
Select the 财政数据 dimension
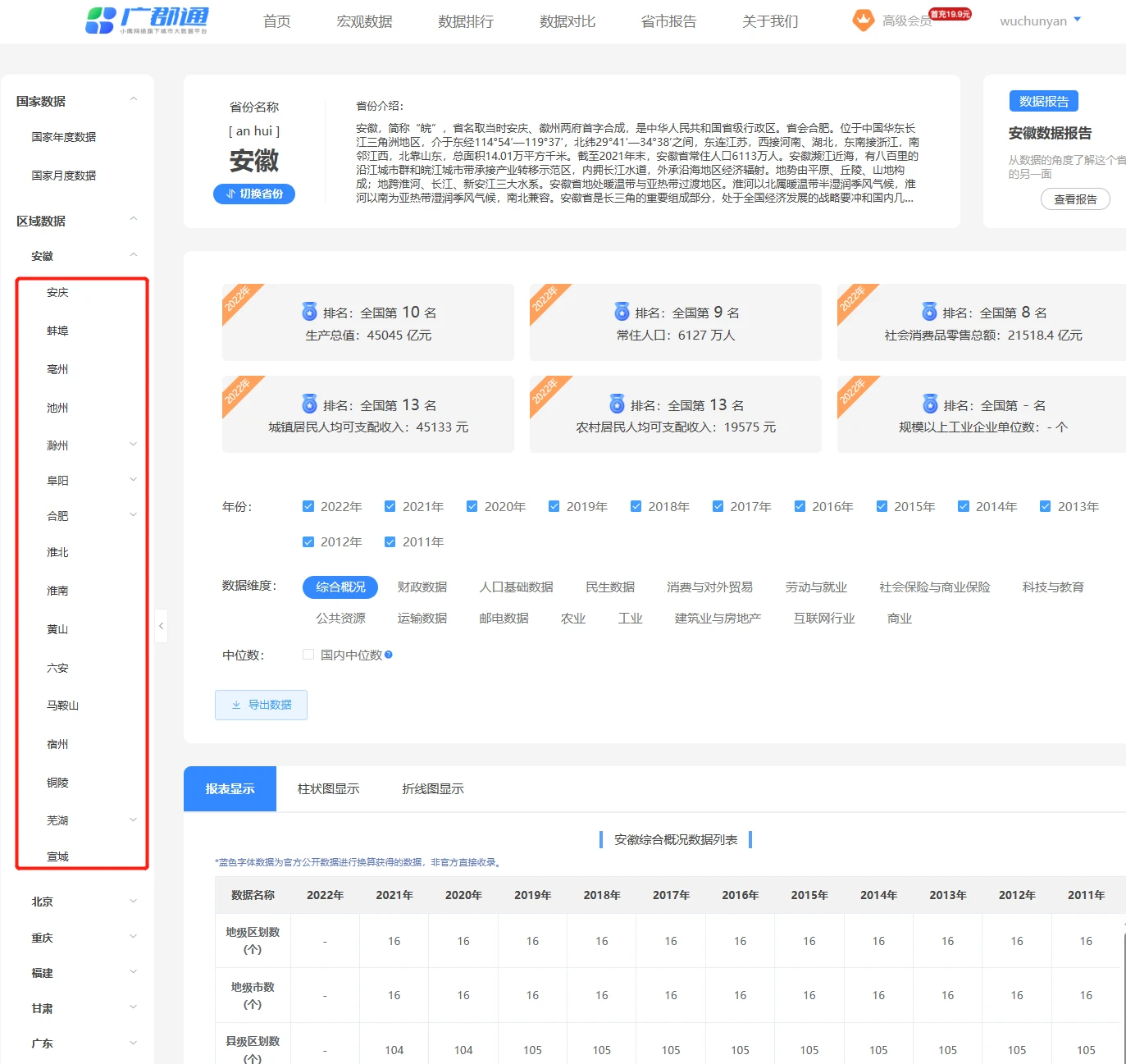[422, 587]
